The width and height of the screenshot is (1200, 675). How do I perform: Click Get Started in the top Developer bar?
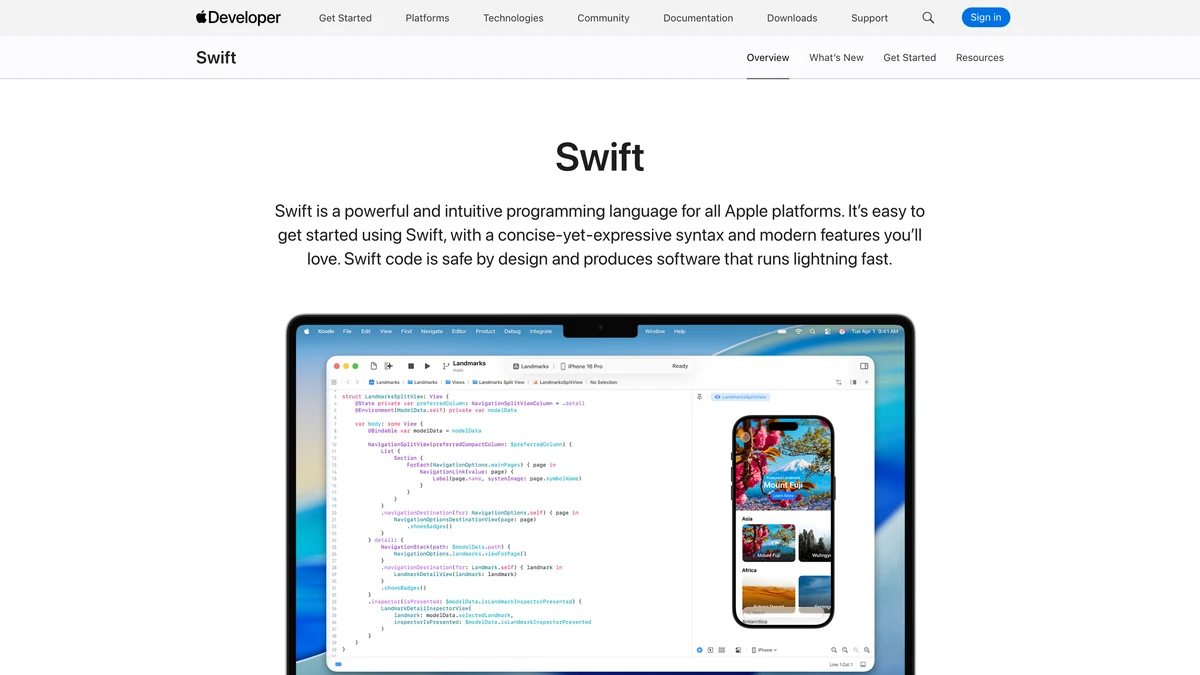click(345, 18)
